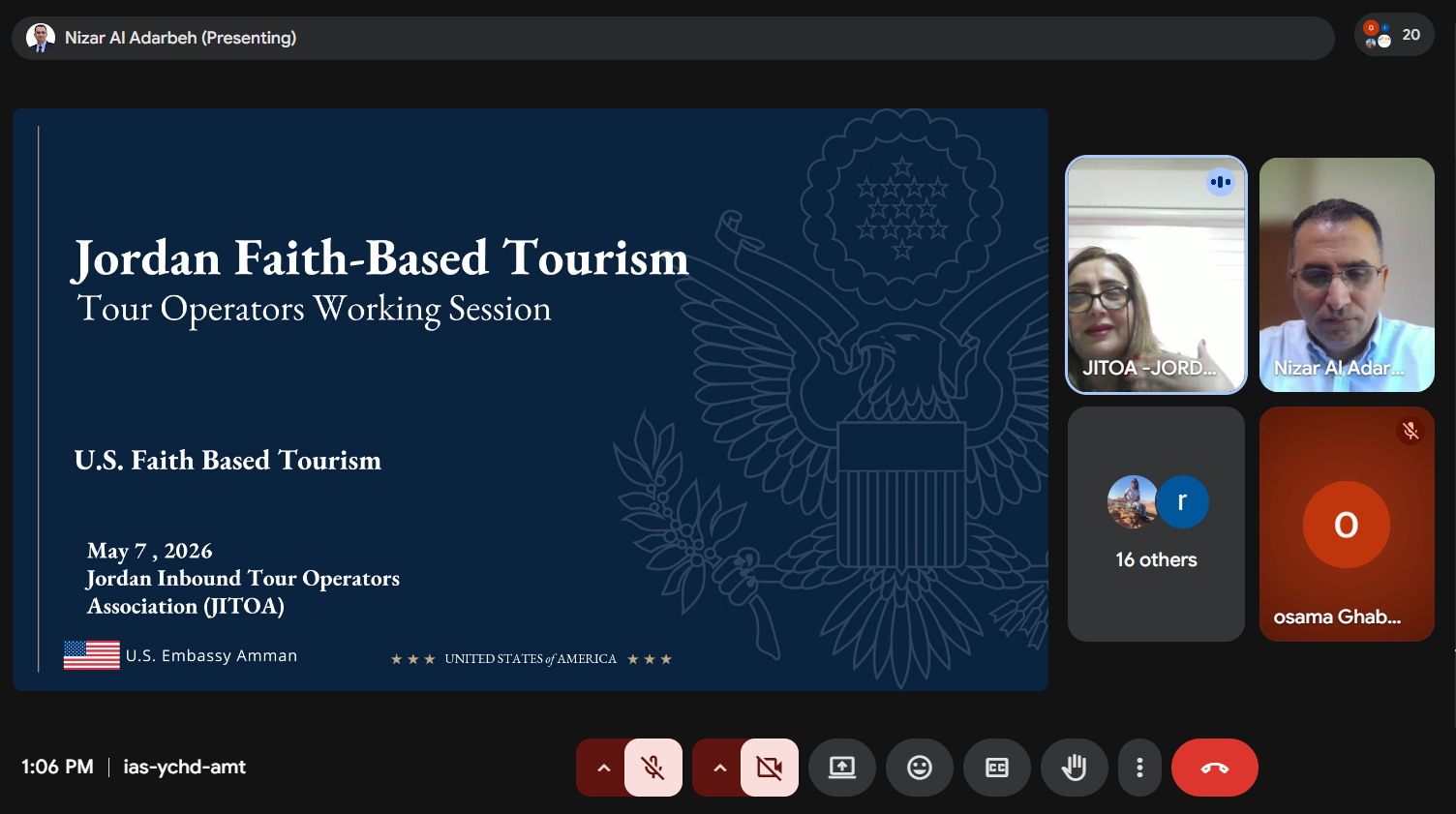1456x814 pixels.
Task: Open participants list showing 20
Action: coord(1394,35)
